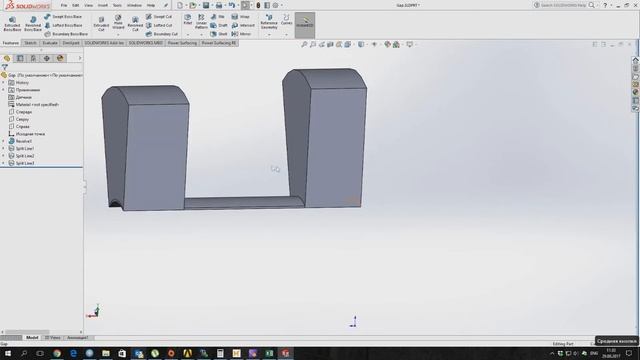Switch to the Power Surfacing RE tab
Viewport: 640px width, 360px height.
pyautogui.click(x=219, y=43)
